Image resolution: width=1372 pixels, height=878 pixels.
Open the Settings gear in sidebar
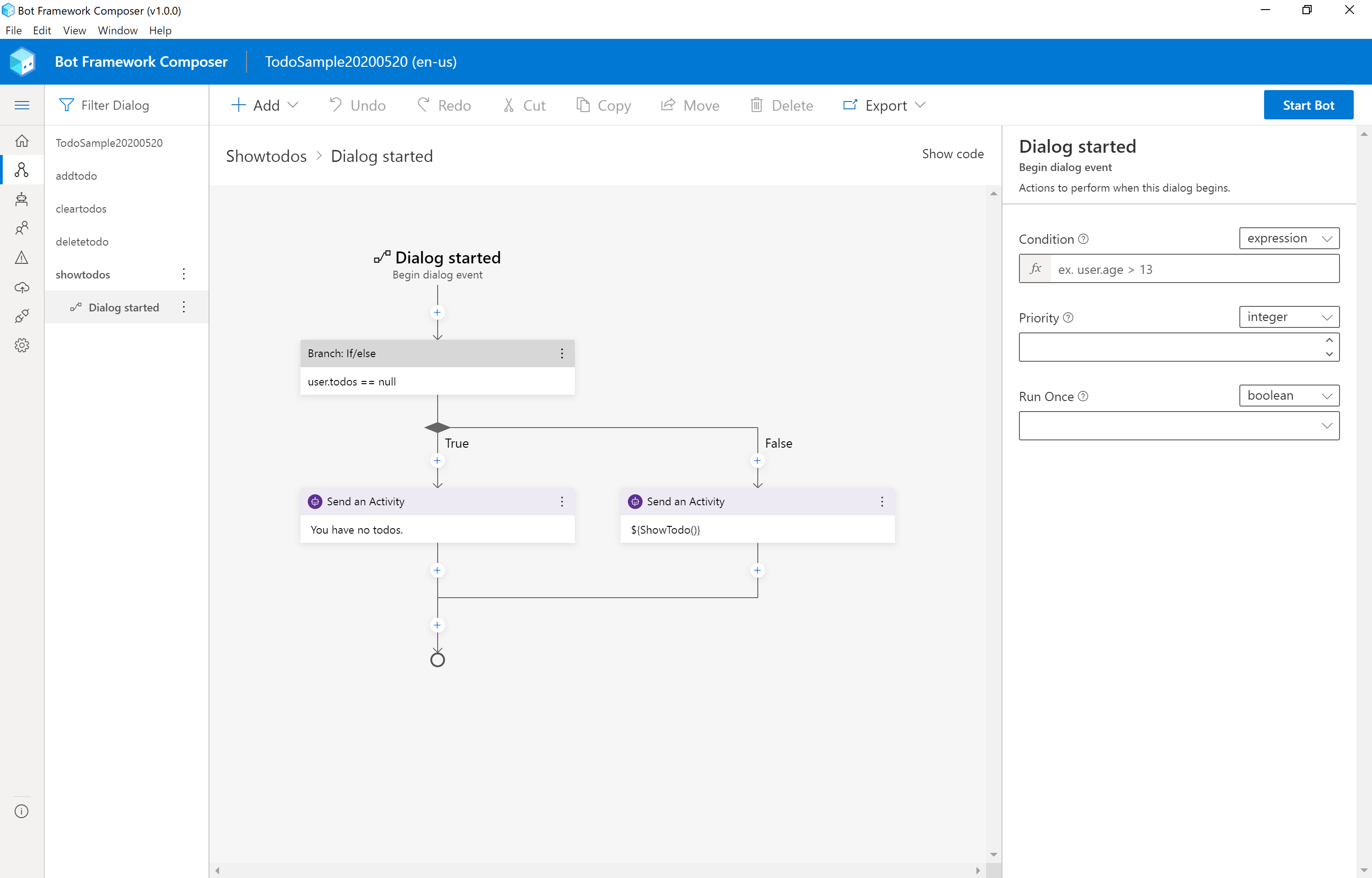point(21,345)
